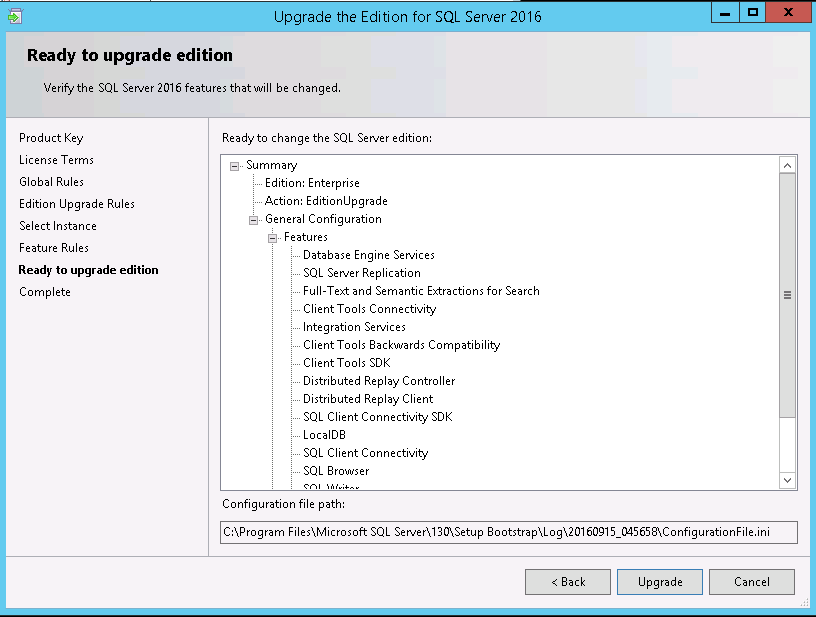Select 'Action: EditionUpgrade' tree row
The image size is (816, 617).
tap(326, 201)
